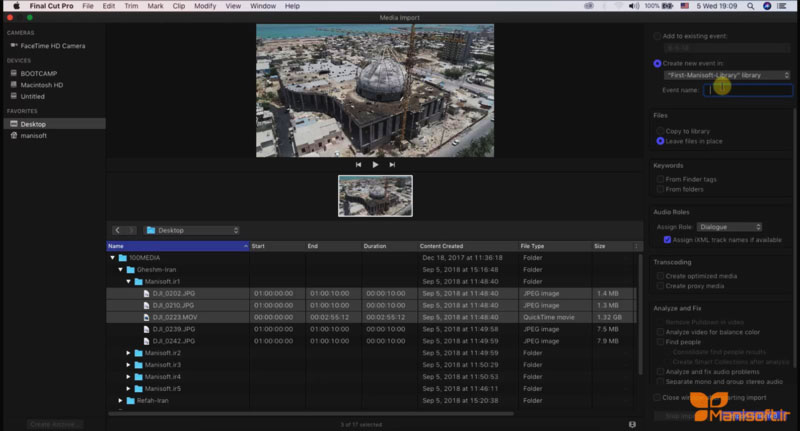Image resolution: width=800 pixels, height=431 pixels.
Task: Select DJI_0223.MOV file icon
Action: pos(146,317)
